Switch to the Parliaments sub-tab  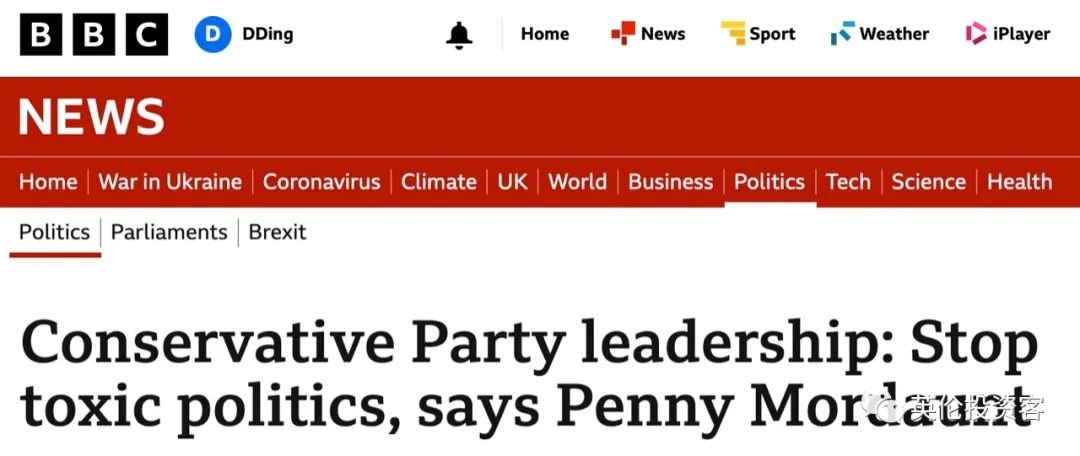click(x=169, y=232)
